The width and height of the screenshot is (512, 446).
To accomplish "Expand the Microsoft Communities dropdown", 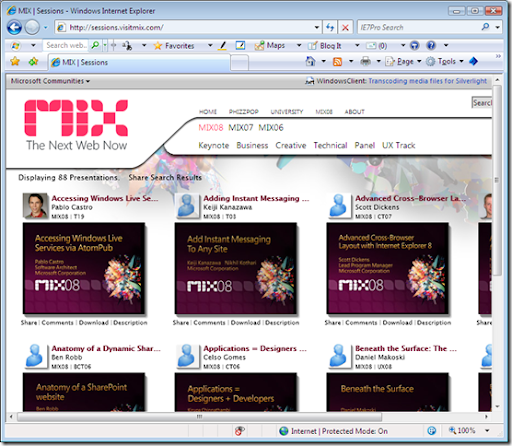I will click(50, 81).
